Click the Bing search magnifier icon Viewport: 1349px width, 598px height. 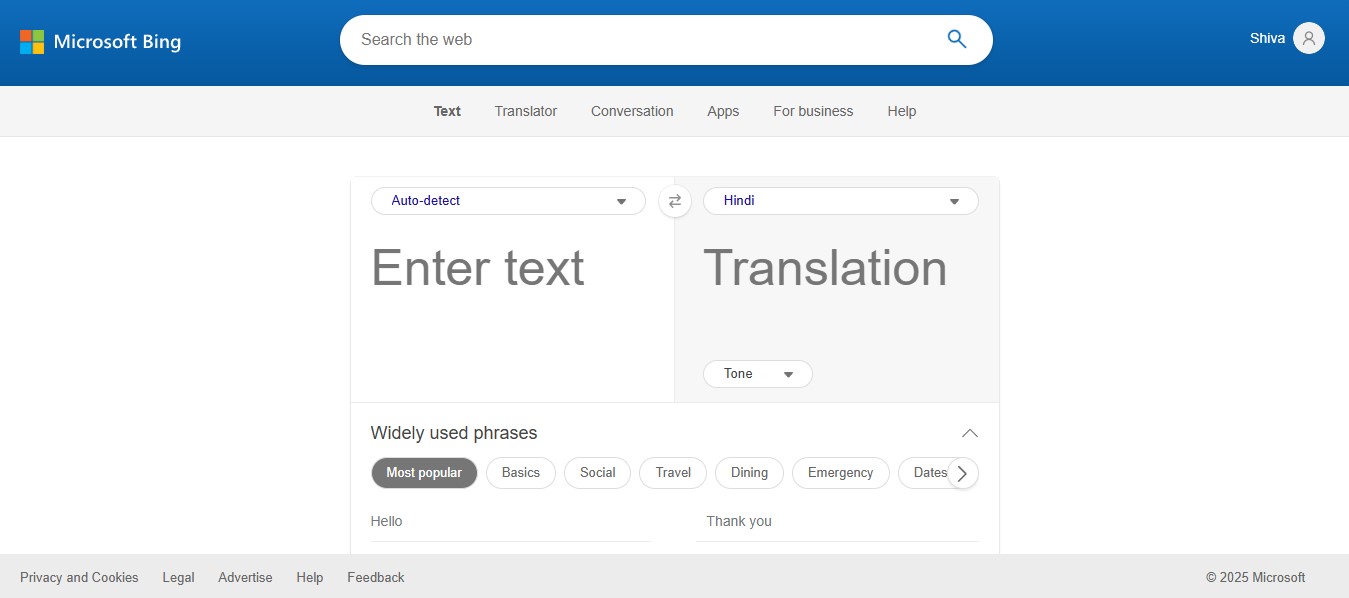[x=956, y=39]
